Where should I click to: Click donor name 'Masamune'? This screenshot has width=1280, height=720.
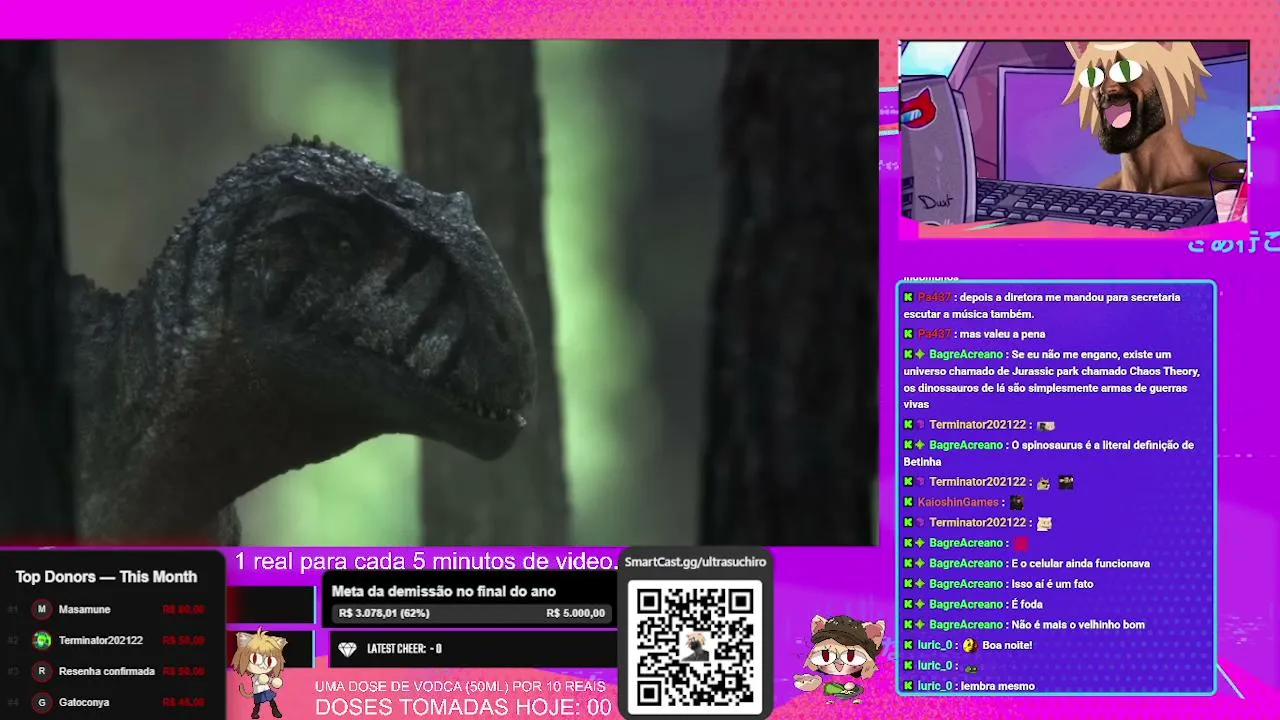tap(84, 609)
